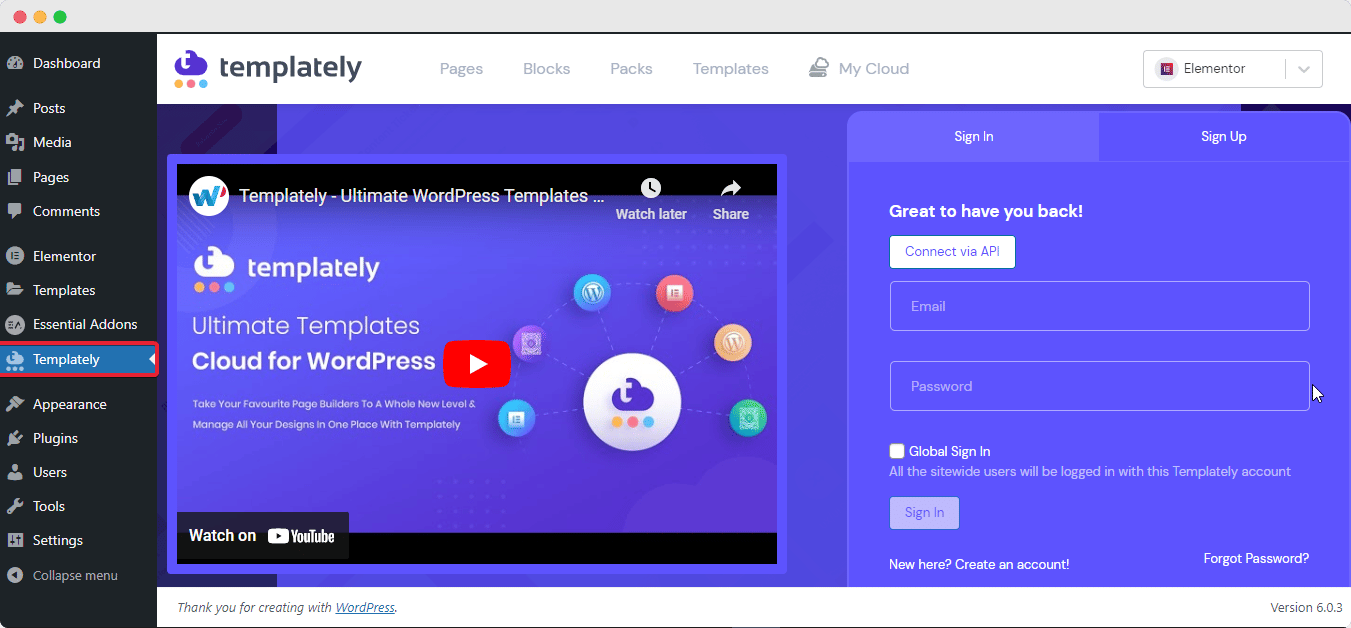Open Settings menu label
Viewport: 1351px width, 628px height.
coord(58,540)
